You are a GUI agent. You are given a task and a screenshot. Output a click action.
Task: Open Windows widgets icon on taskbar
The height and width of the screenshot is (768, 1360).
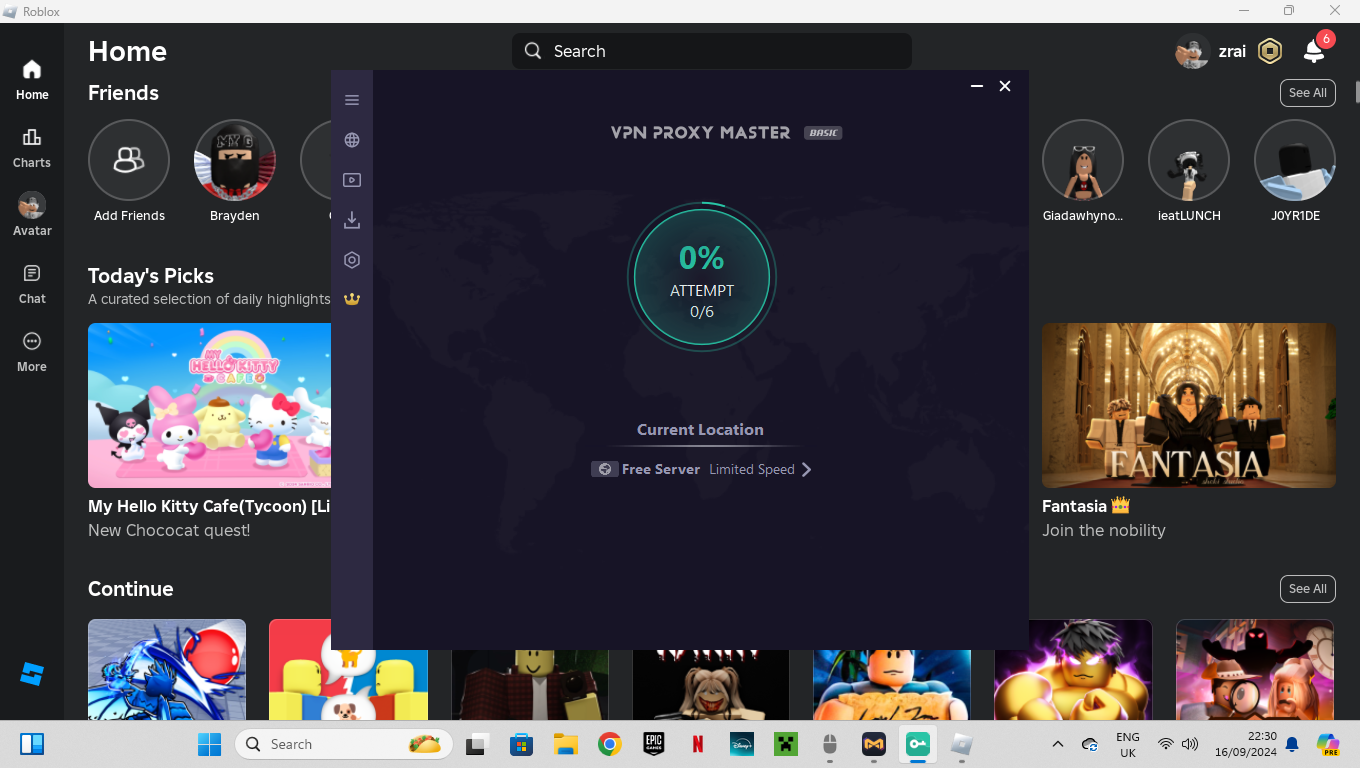(32, 744)
